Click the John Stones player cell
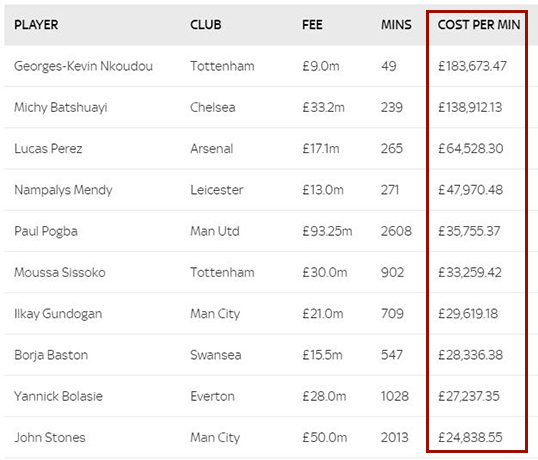 [x=50, y=437]
